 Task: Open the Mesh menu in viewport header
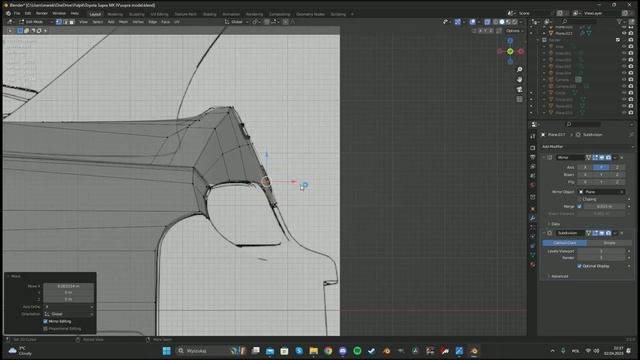(123, 22)
